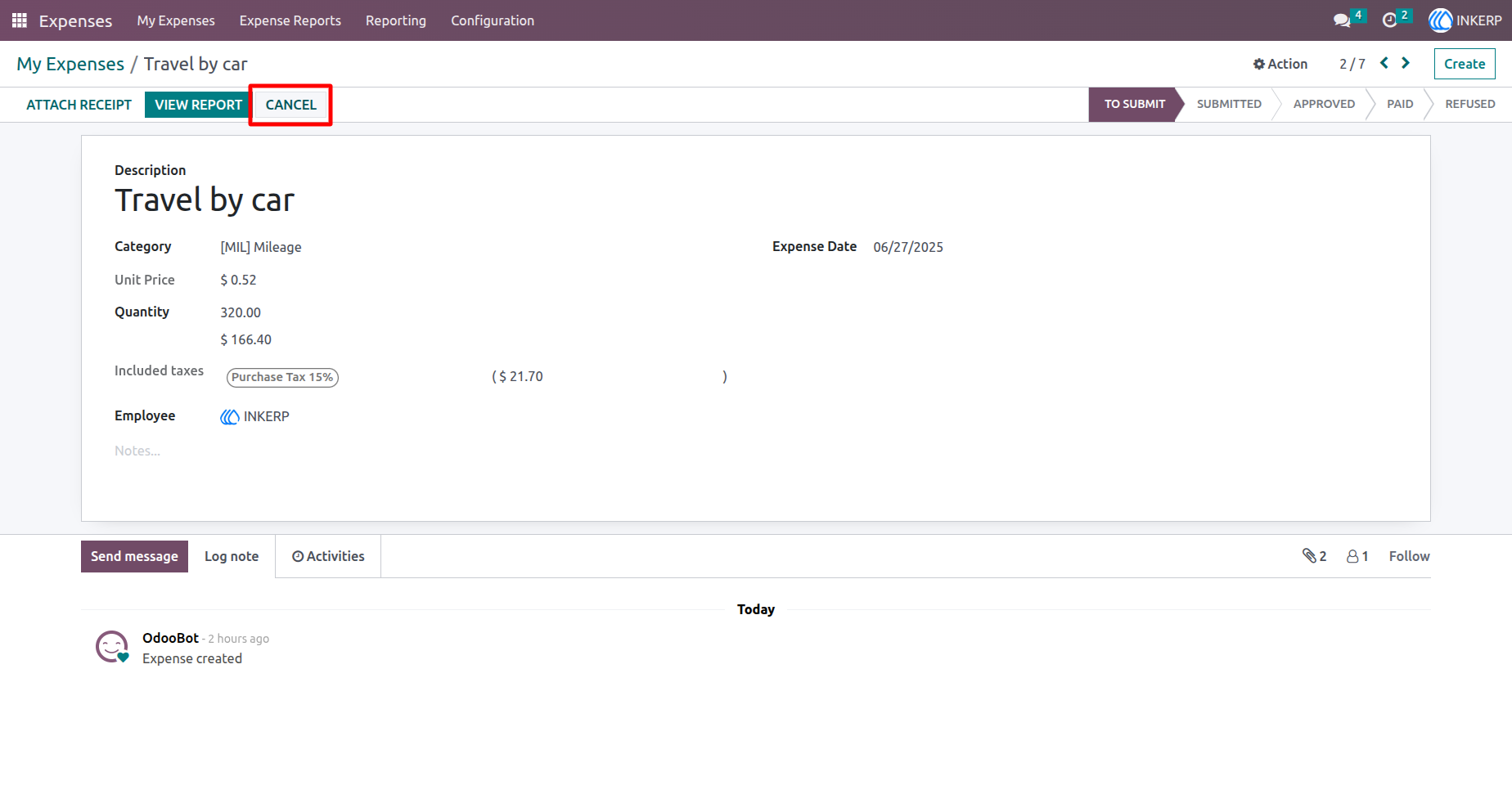This screenshot has width=1512, height=790.
Task: Go back via My Expenses breadcrumb
Action: point(70,64)
